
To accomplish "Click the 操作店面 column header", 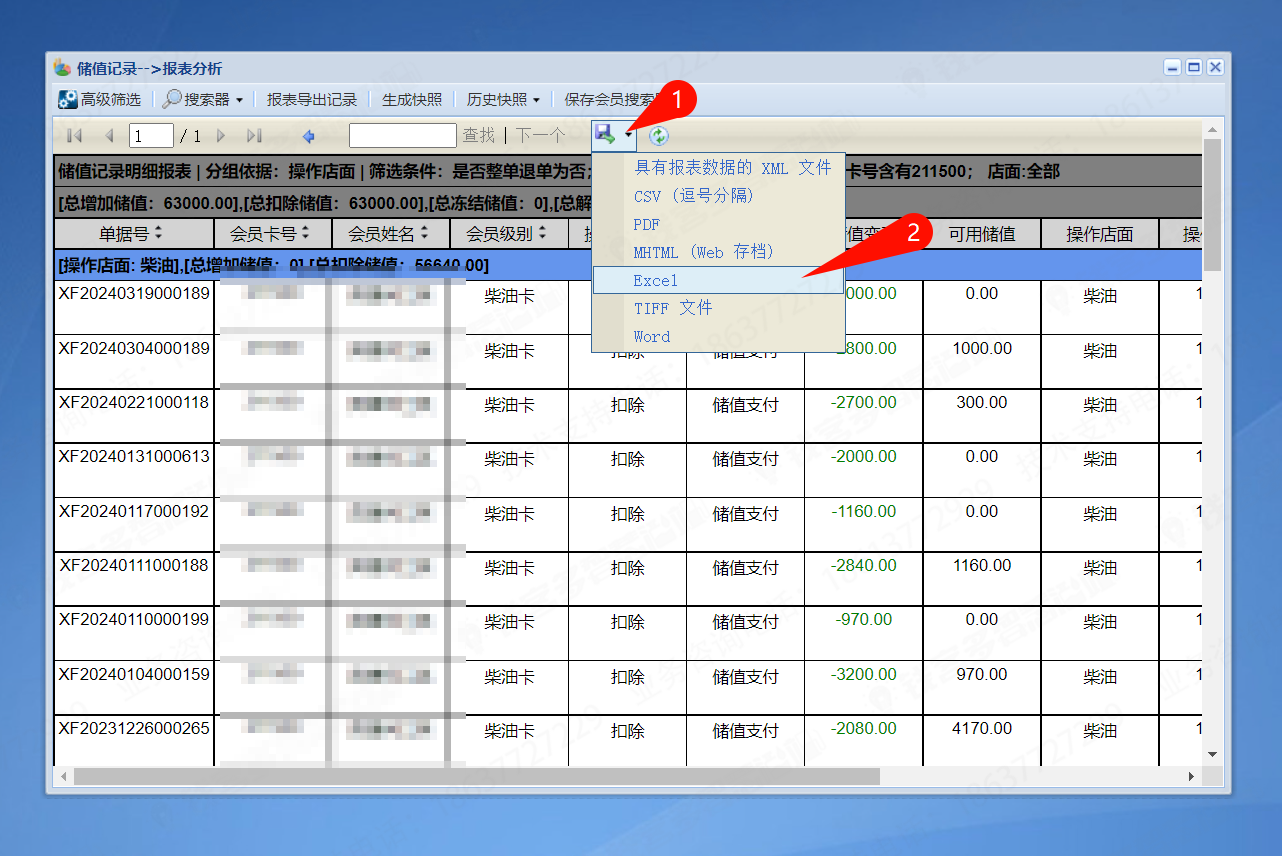I will [x=1100, y=234].
